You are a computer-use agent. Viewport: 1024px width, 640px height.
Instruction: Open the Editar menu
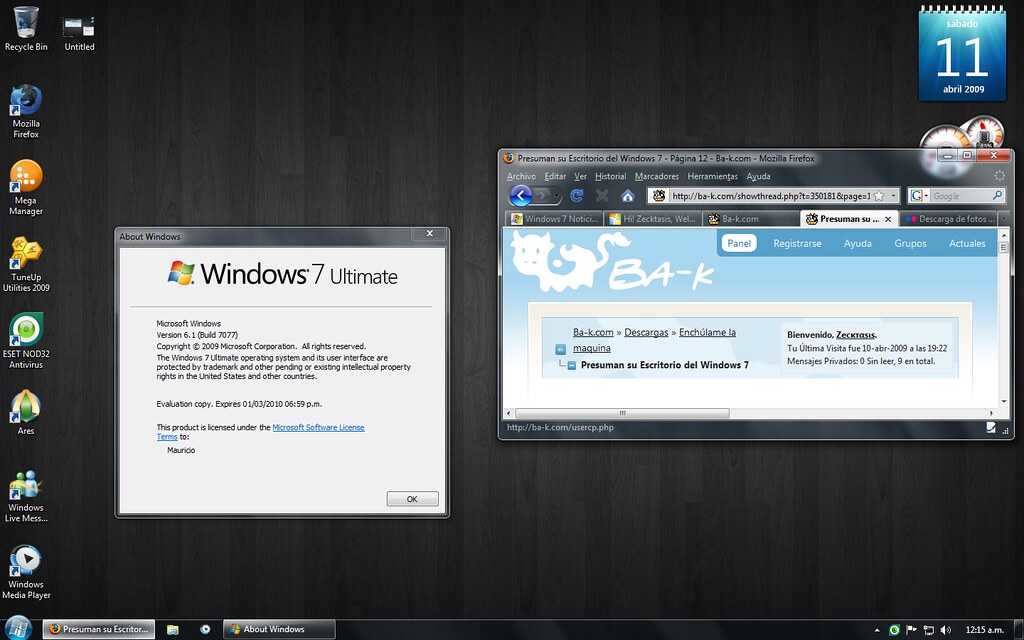click(x=555, y=176)
